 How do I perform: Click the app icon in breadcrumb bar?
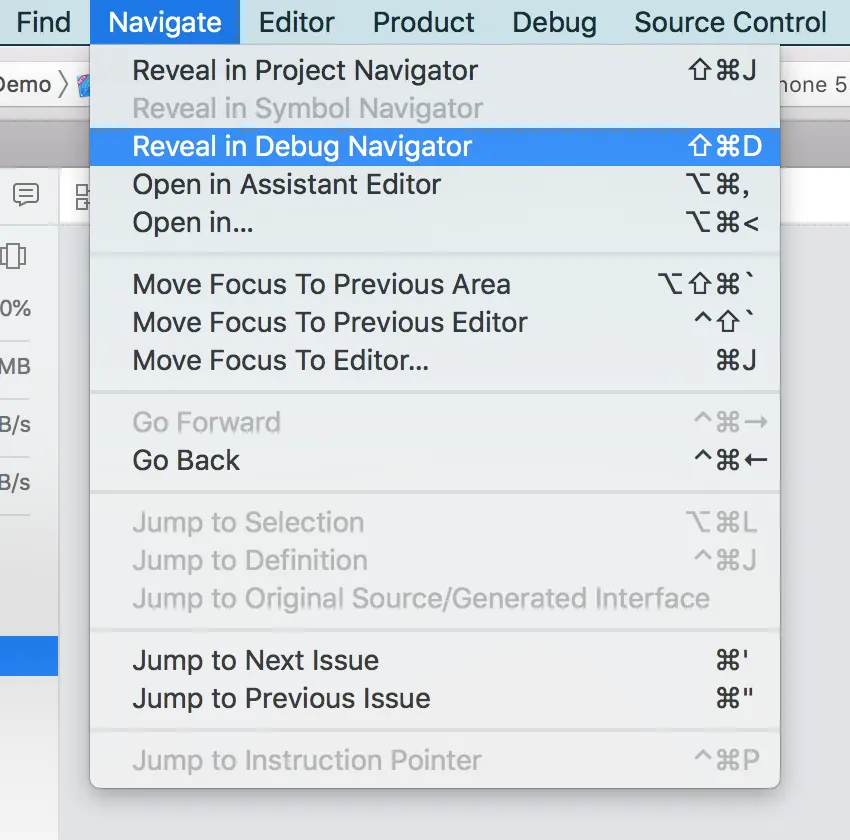click(x=83, y=86)
